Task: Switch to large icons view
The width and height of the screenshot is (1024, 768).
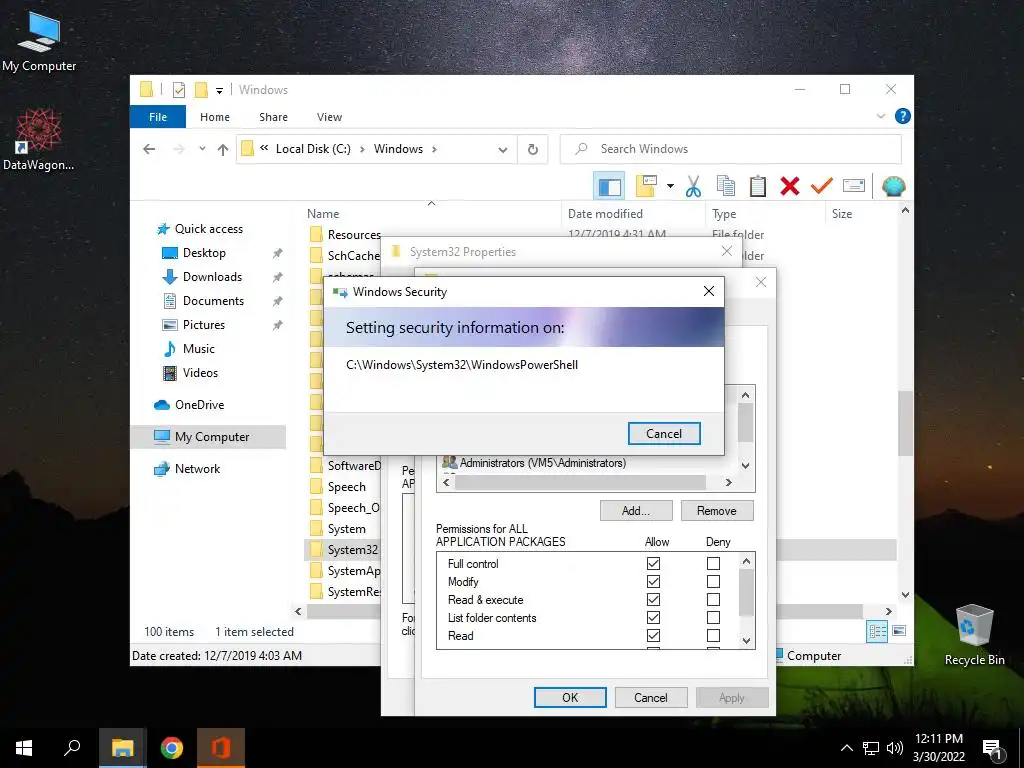Action: [x=899, y=631]
